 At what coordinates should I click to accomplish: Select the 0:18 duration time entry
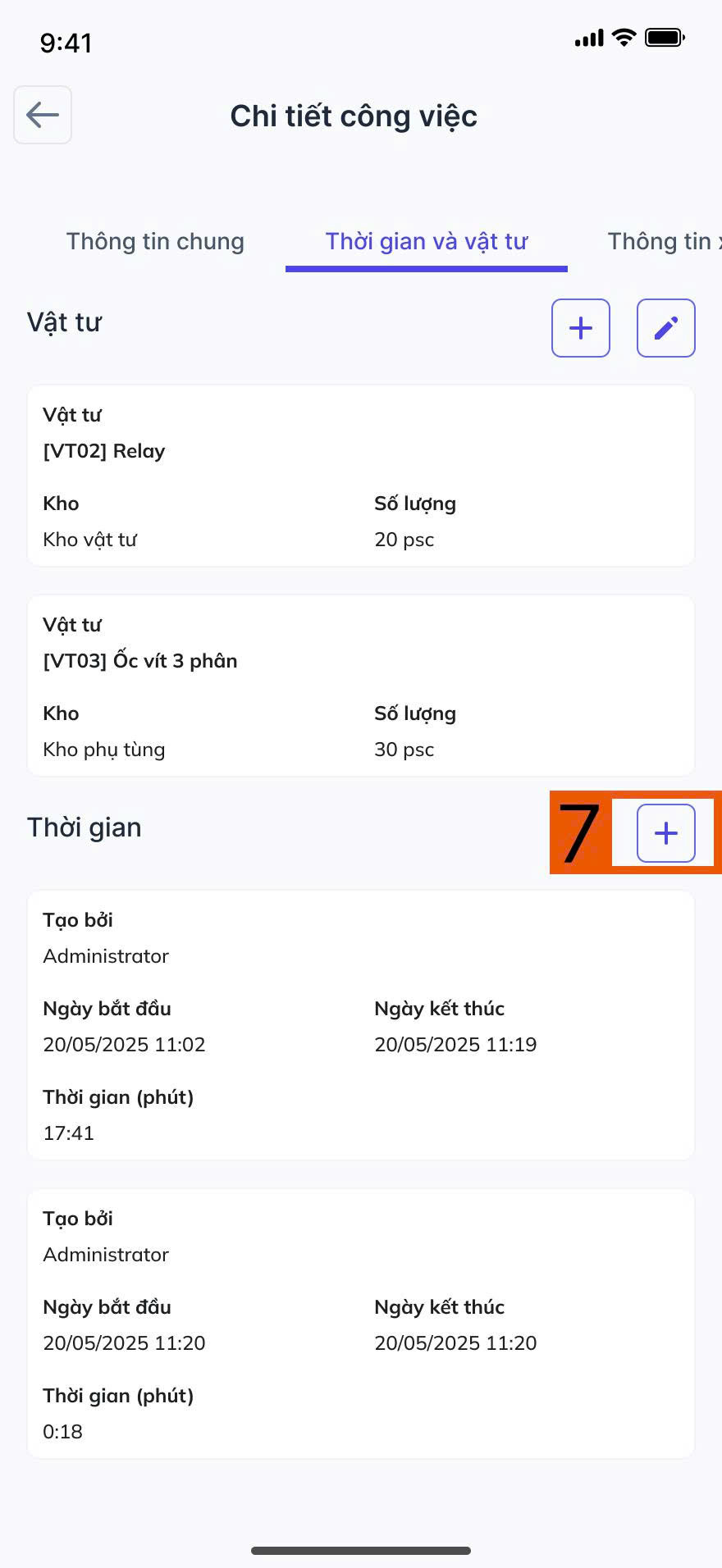[361, 1324]
